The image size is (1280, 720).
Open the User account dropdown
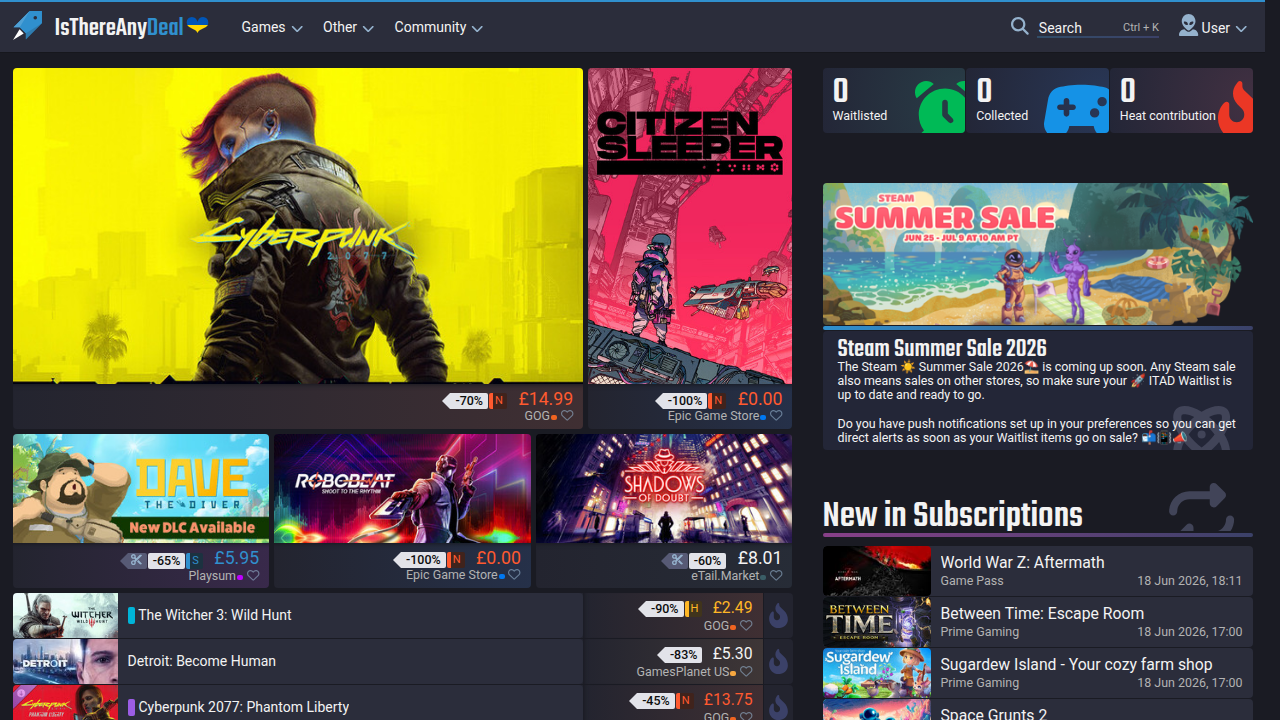pos(1214,27)
